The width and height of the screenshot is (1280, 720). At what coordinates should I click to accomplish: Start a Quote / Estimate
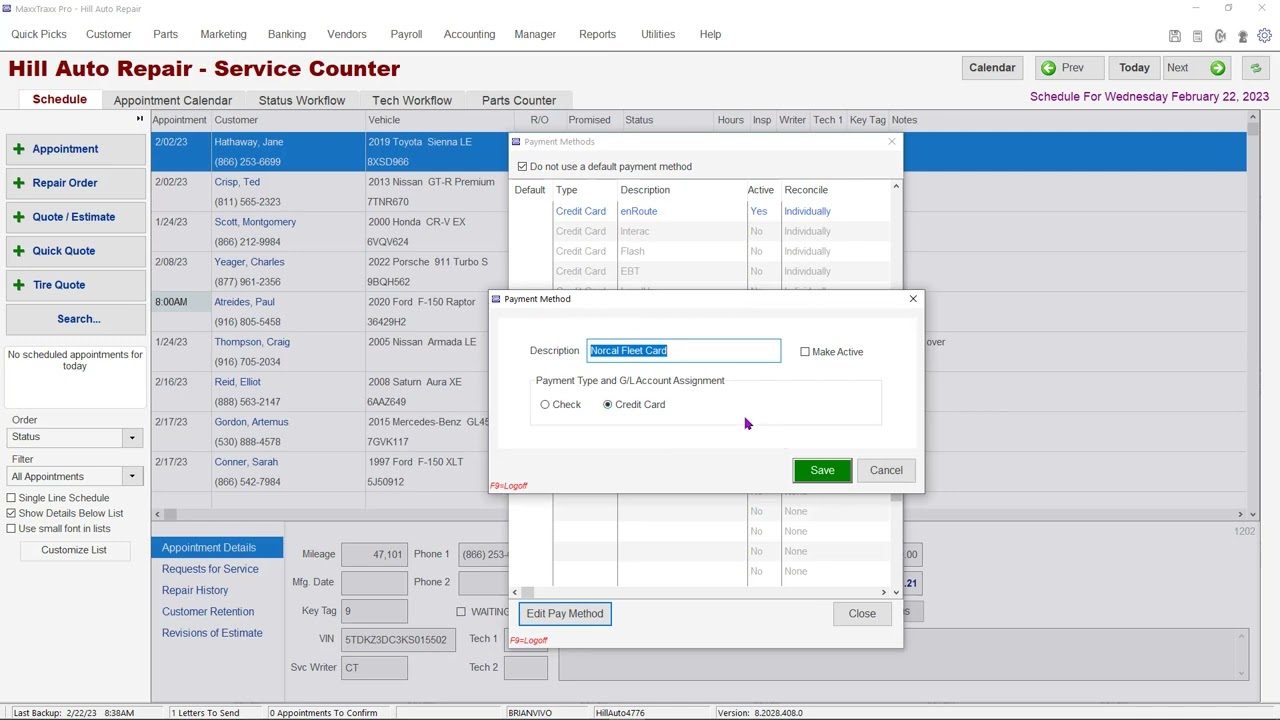point(75,217)
